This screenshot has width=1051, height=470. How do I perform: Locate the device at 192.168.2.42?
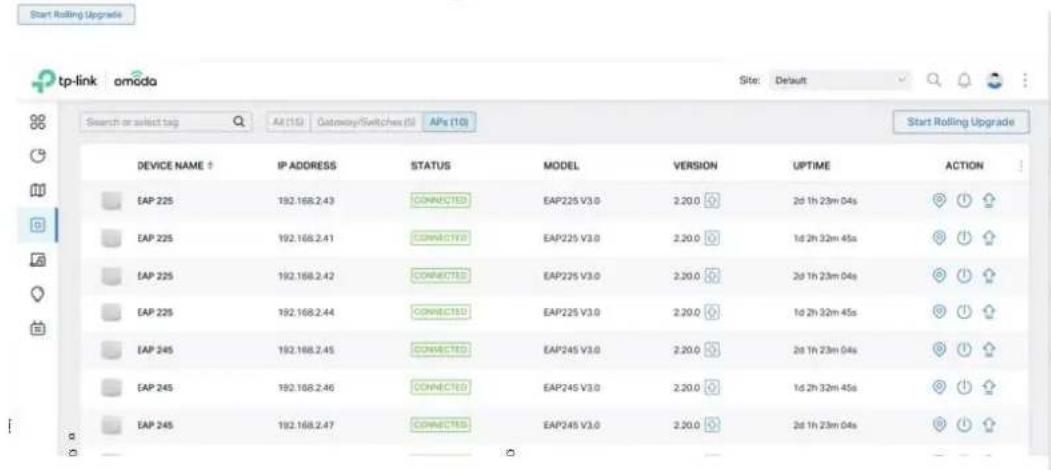pos(939,275)
